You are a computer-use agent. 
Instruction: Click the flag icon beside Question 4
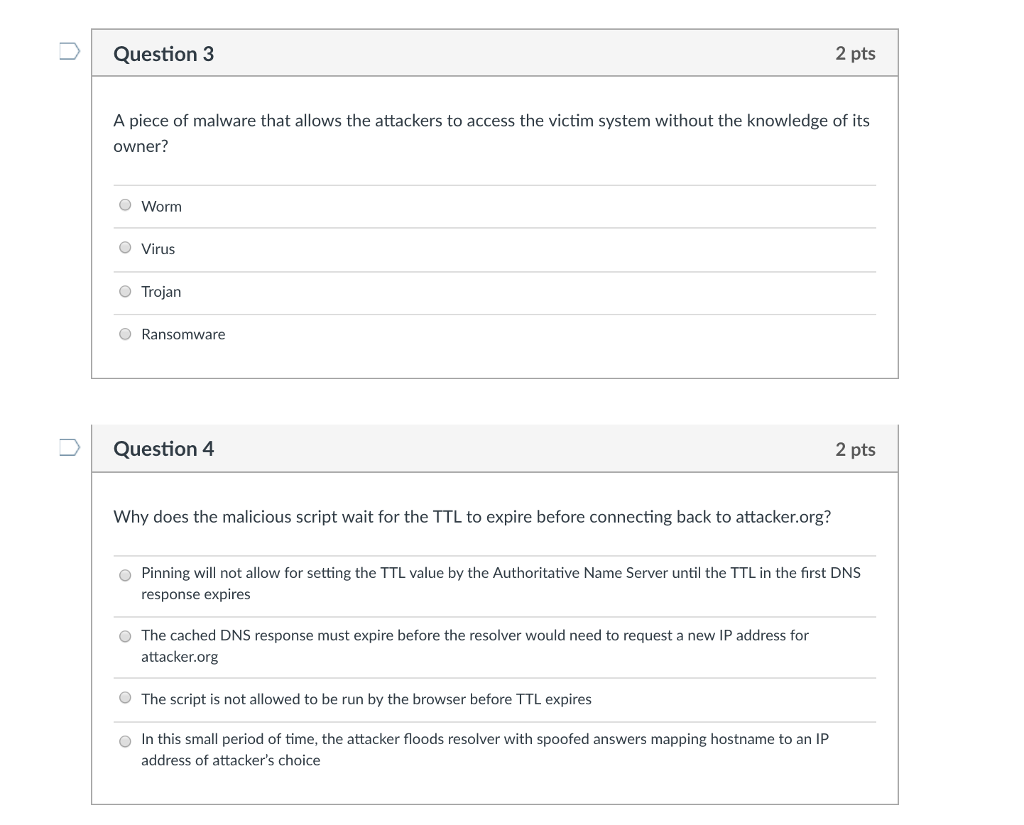[x=67, y=449]
